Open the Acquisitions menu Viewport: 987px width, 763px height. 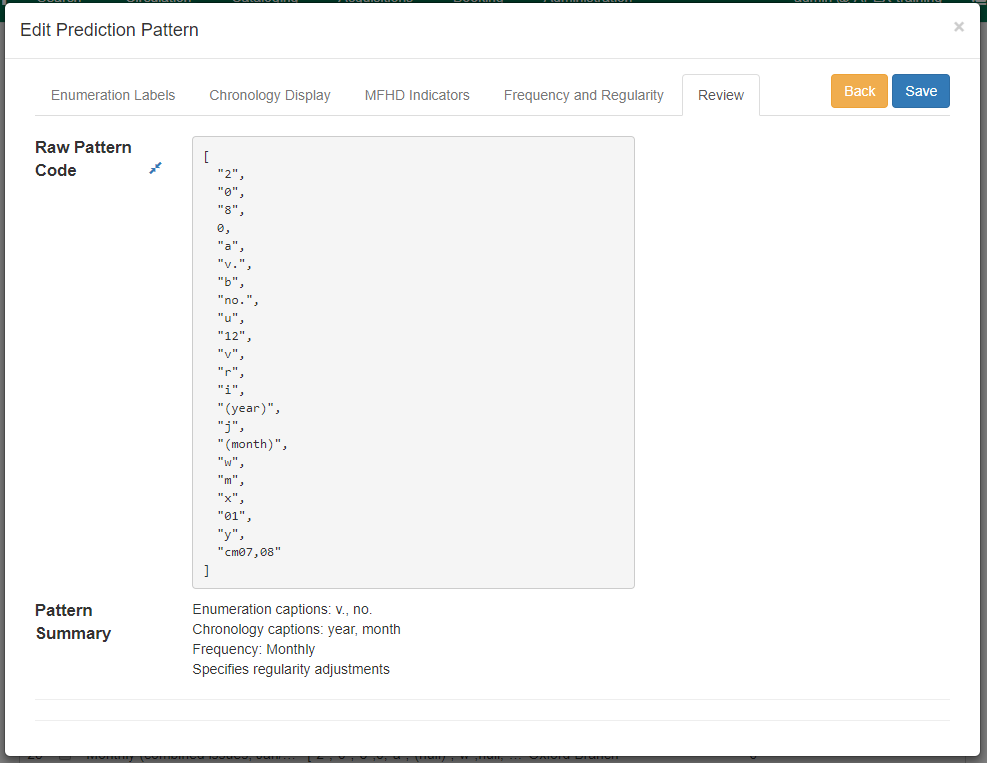click(x=375, y=2)
